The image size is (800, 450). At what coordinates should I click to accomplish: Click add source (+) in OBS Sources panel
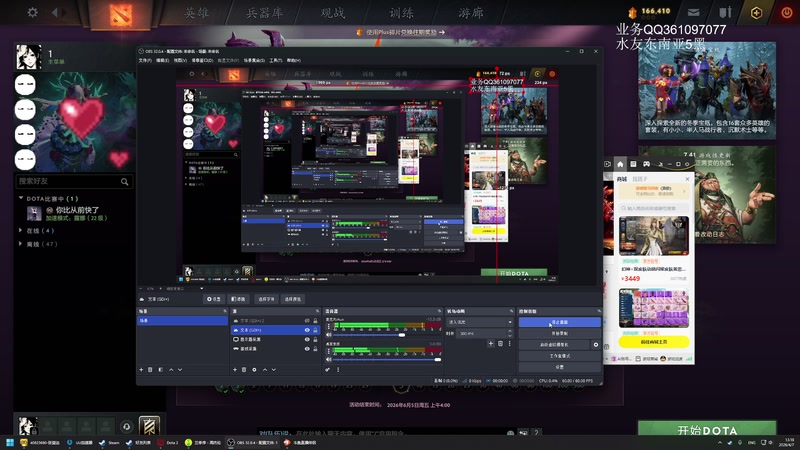click(235, 369)
